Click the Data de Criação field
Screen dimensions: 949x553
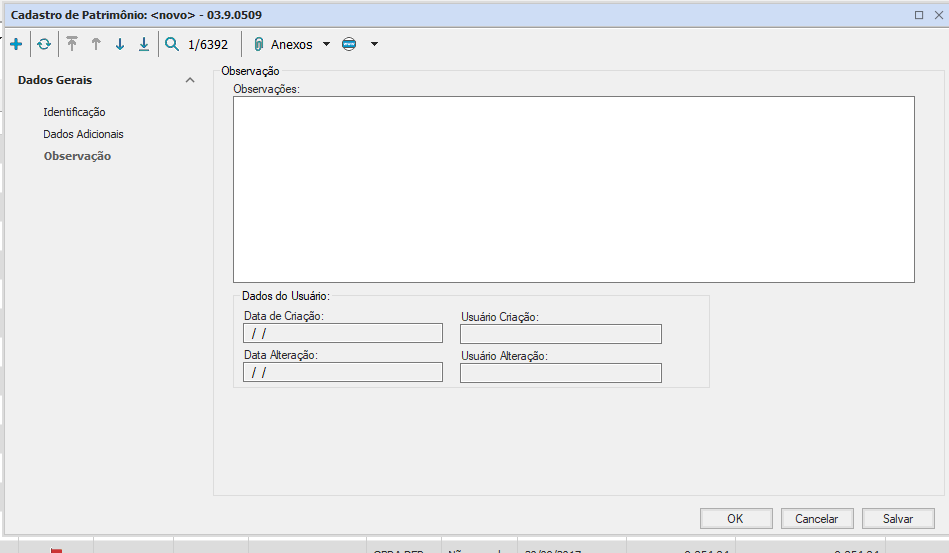(x=342, y=333)
